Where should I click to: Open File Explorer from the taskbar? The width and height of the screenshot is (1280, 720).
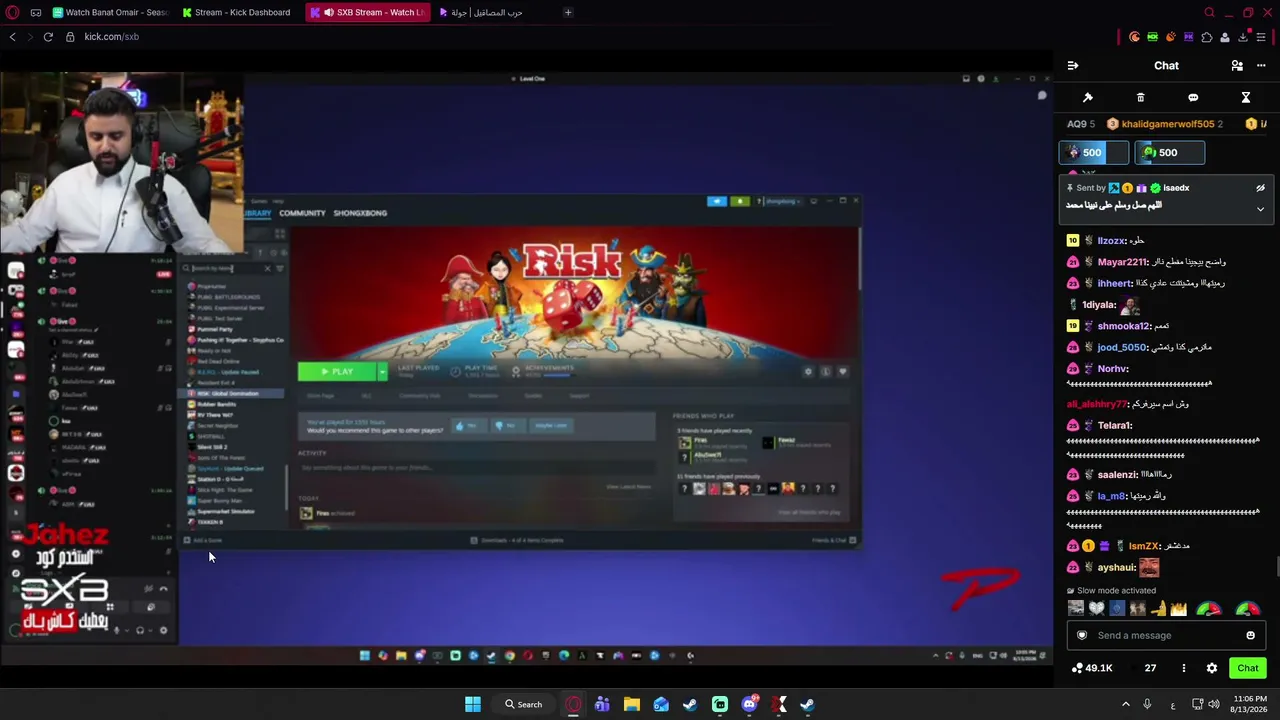pyautogui.click(x=632, y=704)
